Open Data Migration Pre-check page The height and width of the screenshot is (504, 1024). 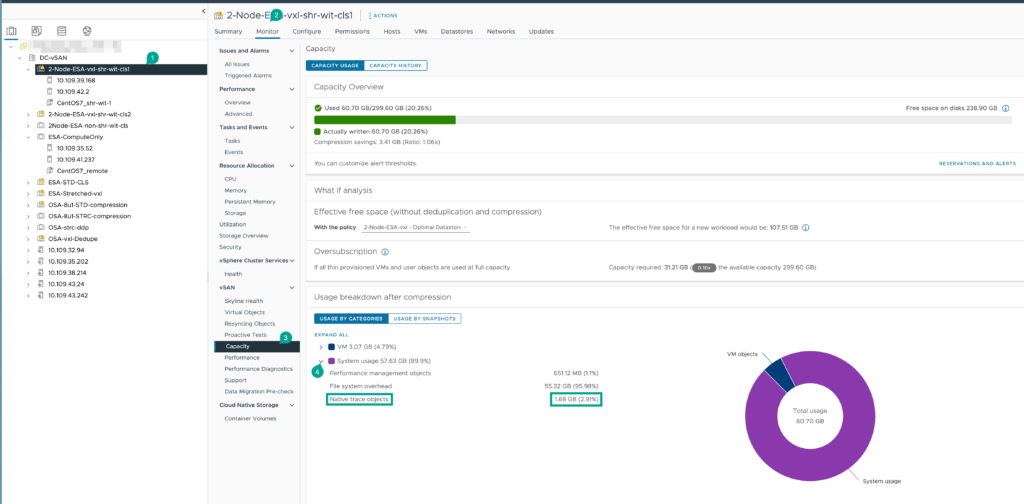(257, 391)
